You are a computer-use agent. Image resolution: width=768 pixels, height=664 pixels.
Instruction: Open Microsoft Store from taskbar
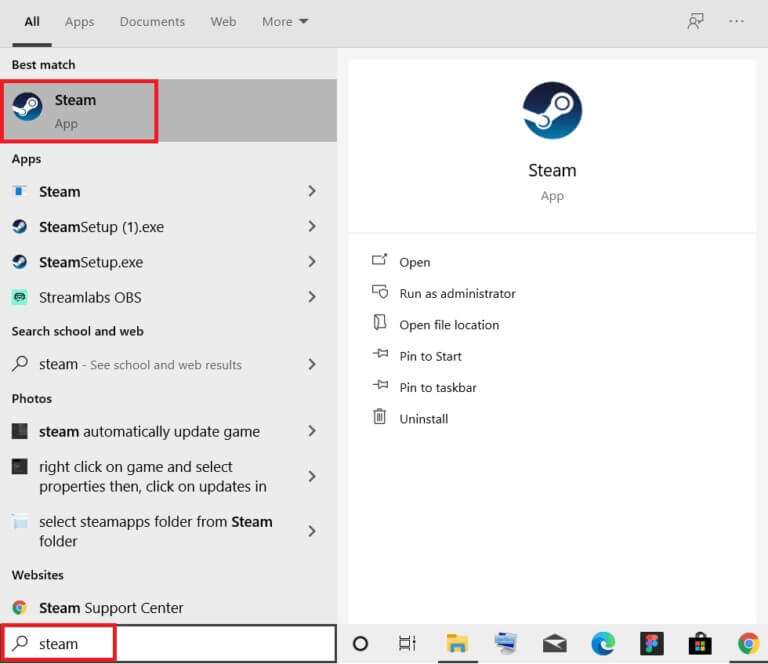pyautogui.click(x=700, y=643)
